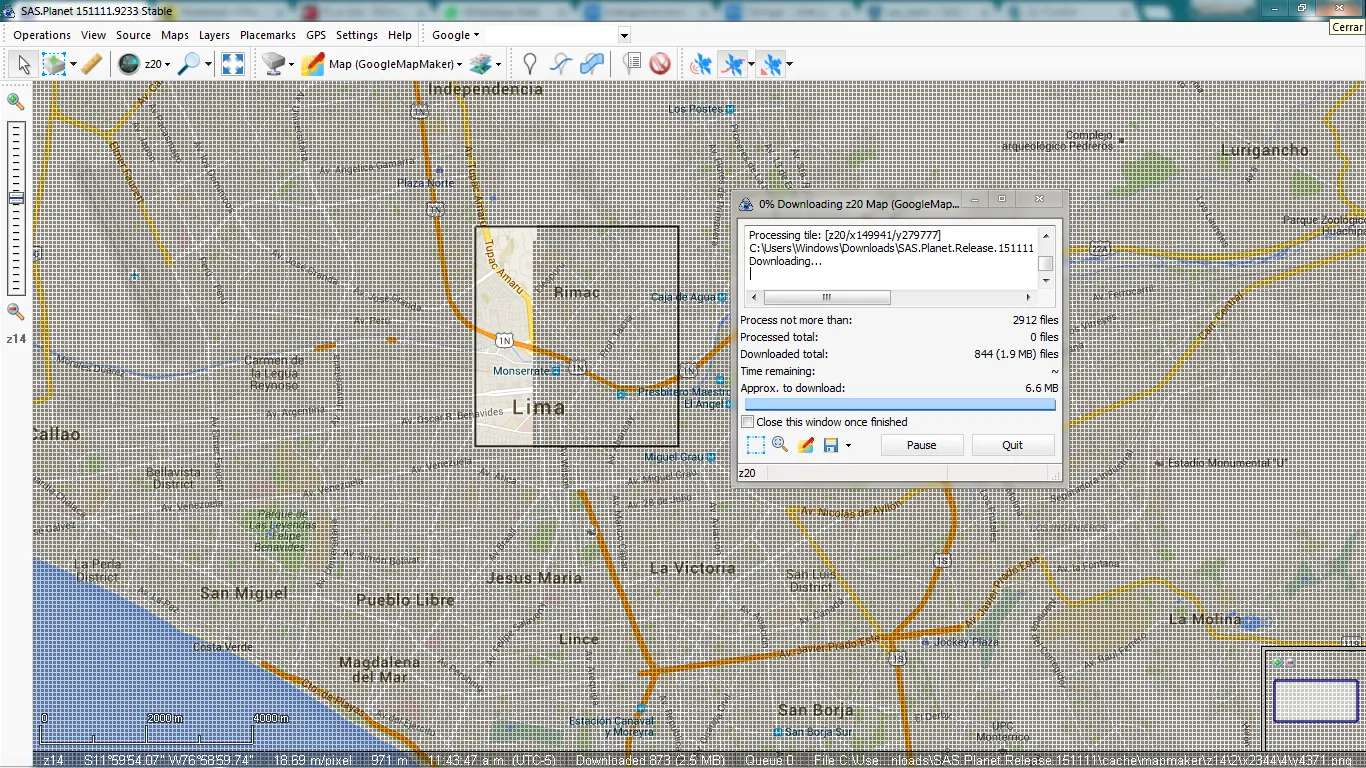Click the globe grid zoom icon

pos(128,64)
